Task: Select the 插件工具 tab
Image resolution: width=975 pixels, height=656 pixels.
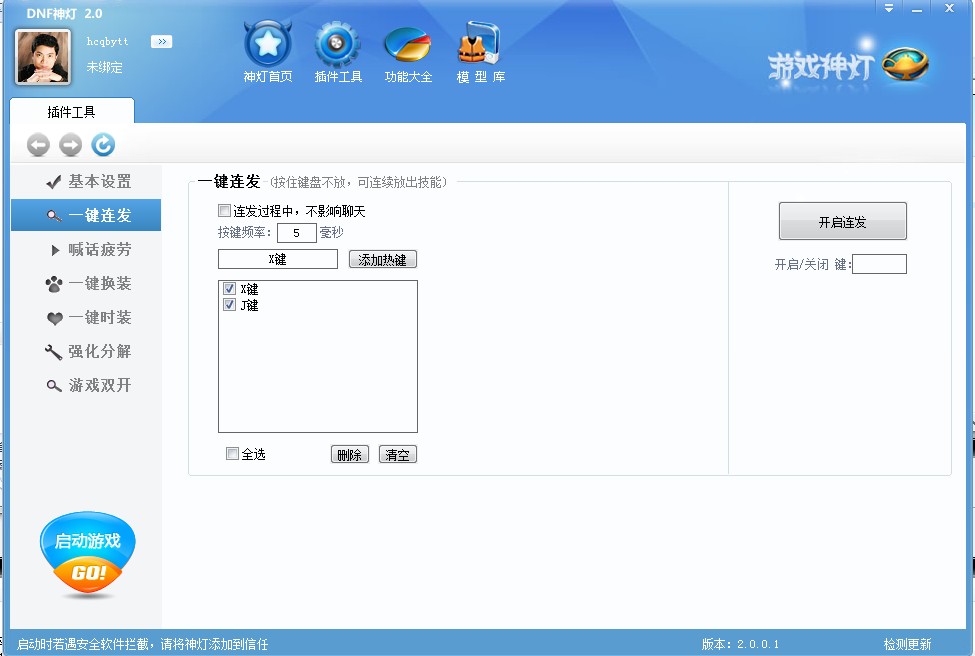Action: pyautogui.click(x=72, y=111)
